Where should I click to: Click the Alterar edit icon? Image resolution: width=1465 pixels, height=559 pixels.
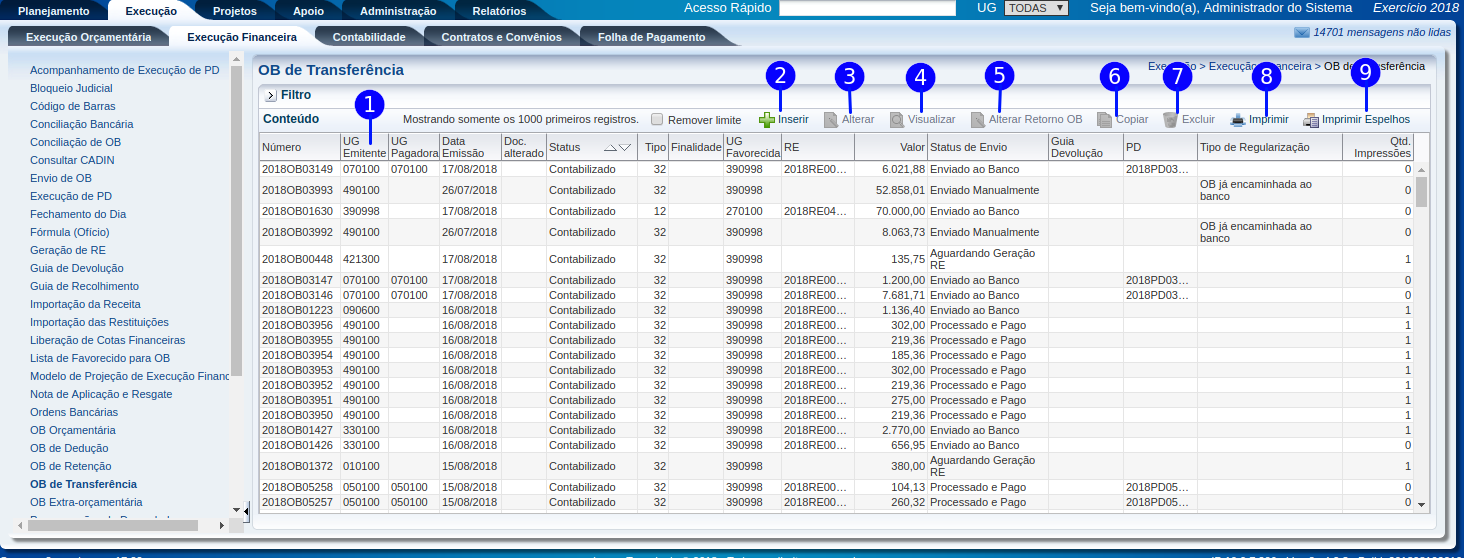tap(831, 120)
